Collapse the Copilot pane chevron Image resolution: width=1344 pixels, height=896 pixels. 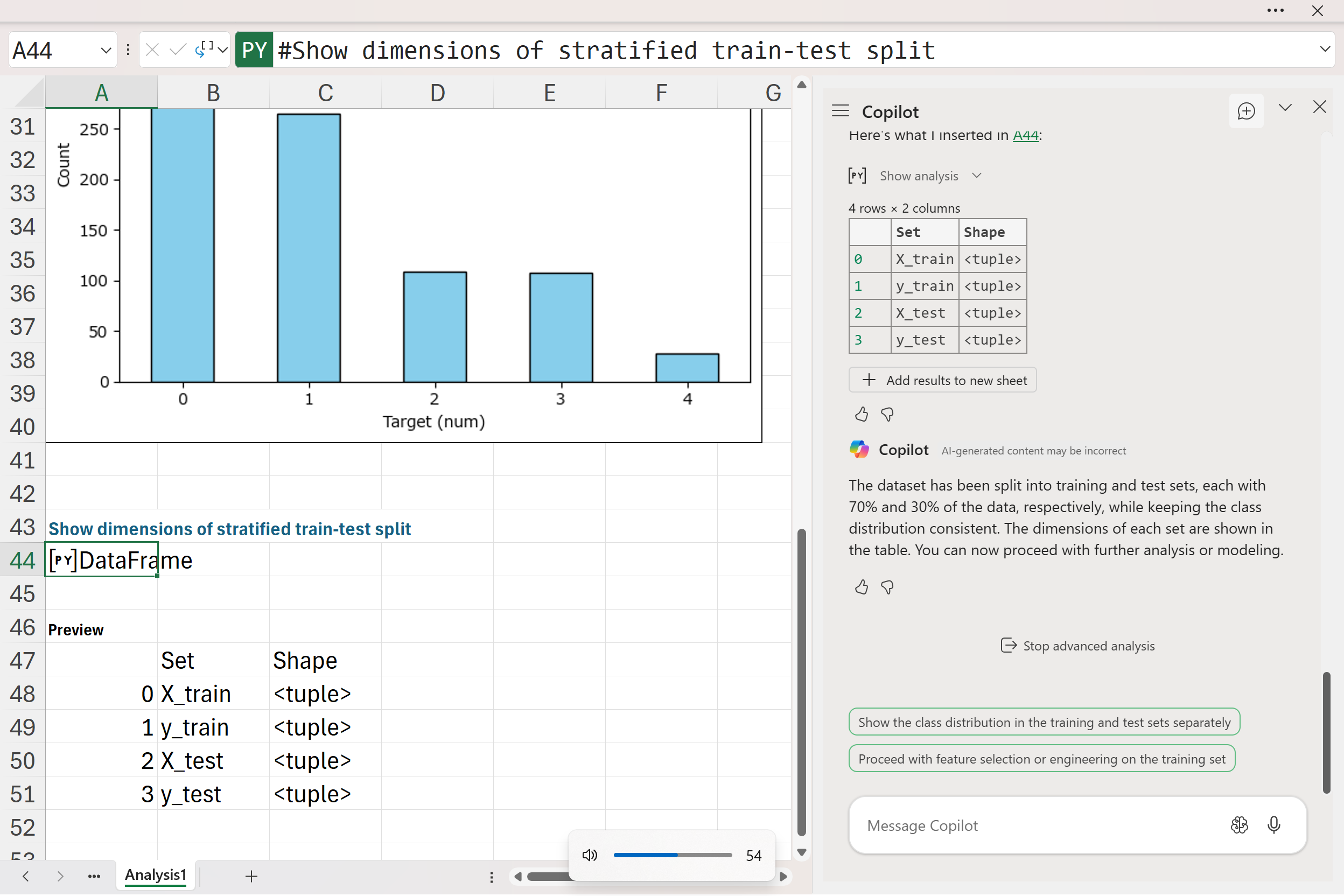(x=1285, y=108)
